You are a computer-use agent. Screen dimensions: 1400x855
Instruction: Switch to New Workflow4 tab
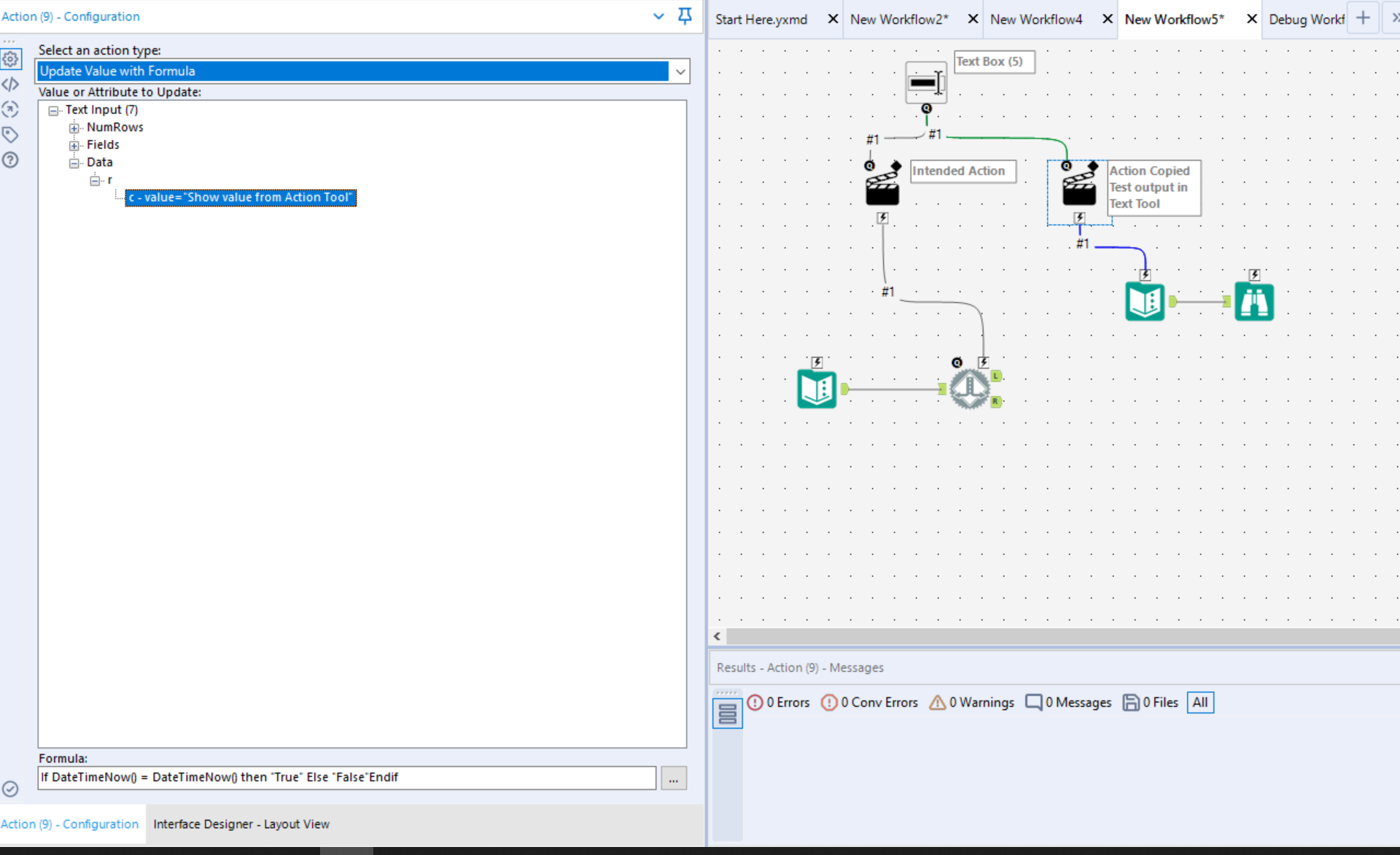coord(1035,20)
